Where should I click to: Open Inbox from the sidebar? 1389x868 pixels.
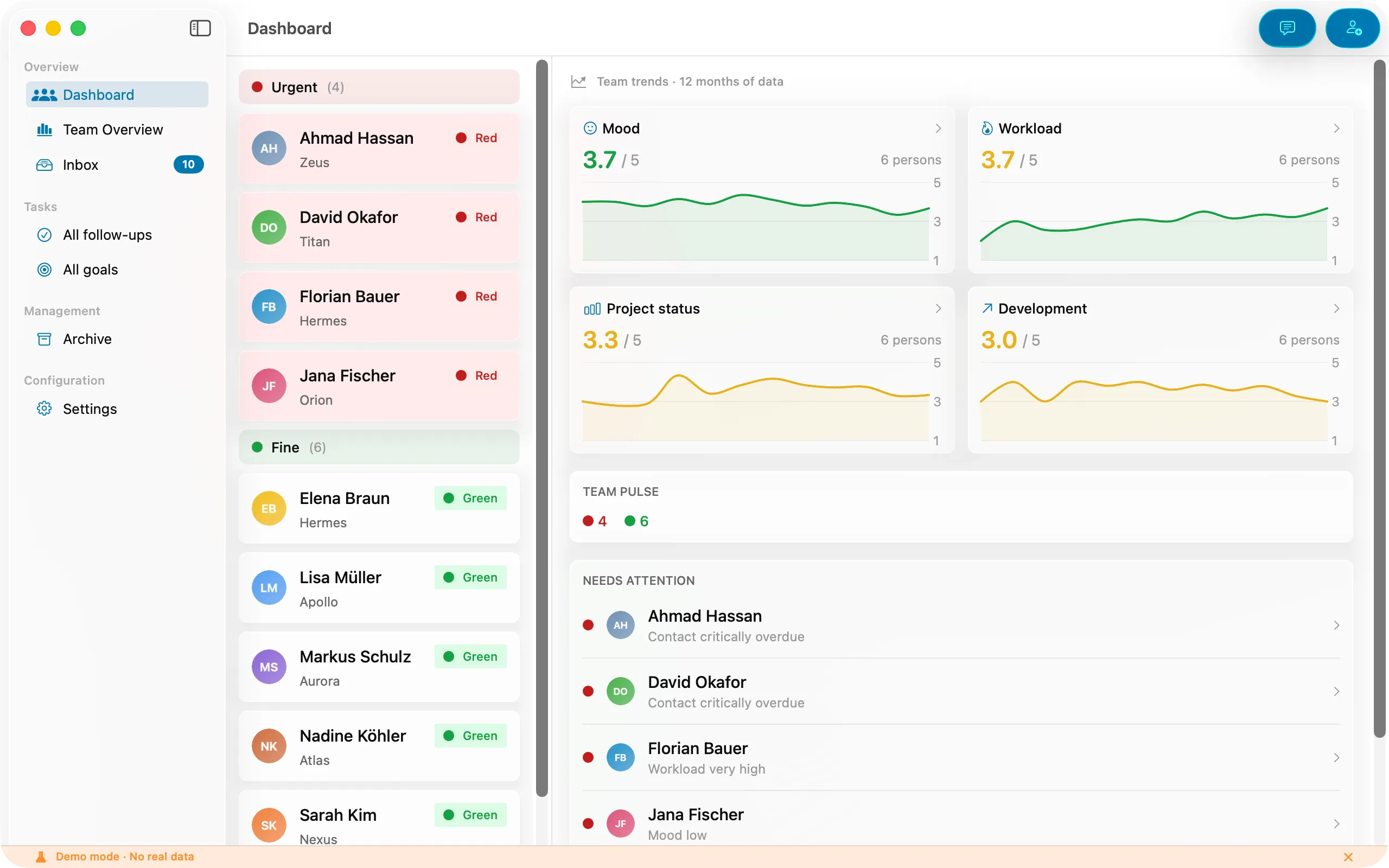click(x=117, y=165)
